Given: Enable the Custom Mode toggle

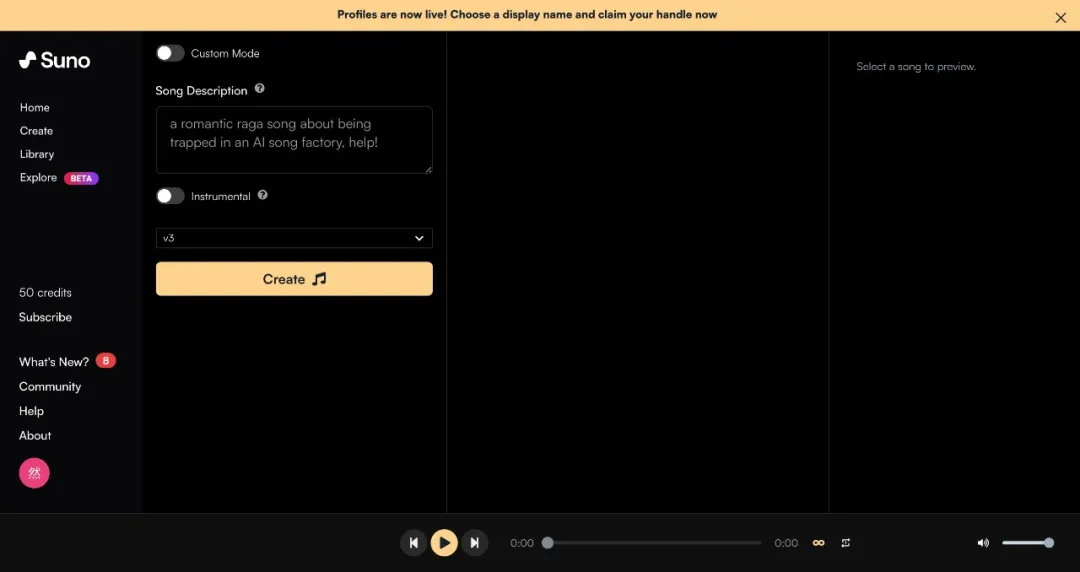Looking at the screenshot, I should click(x=170, y=53).
